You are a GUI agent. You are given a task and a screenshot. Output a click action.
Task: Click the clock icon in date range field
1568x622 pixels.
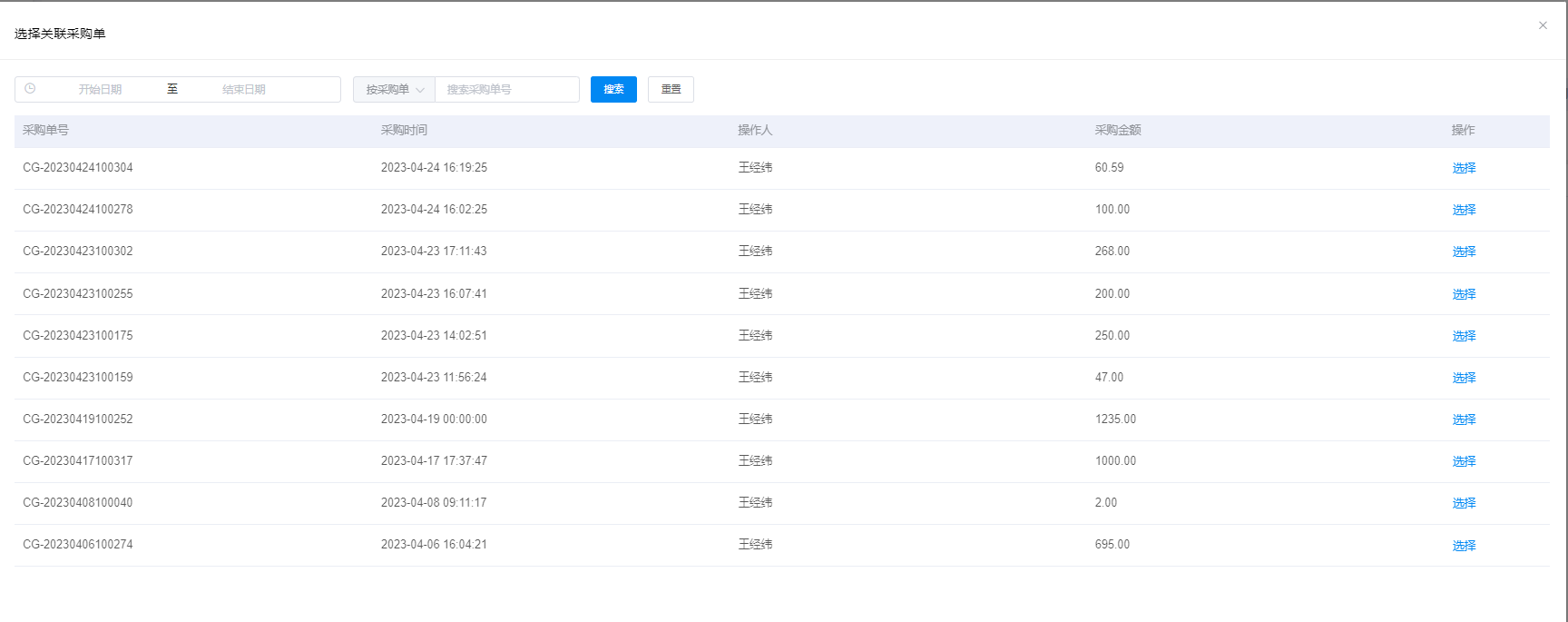coord(30,89)
